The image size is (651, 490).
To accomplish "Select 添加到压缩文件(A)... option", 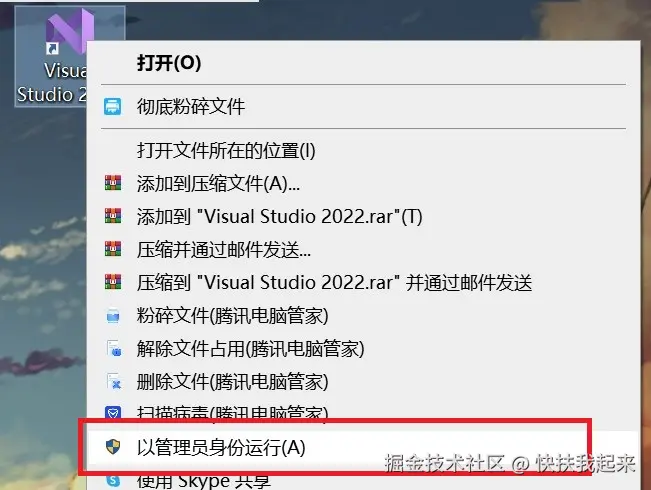I will click(x=363, y=183).
